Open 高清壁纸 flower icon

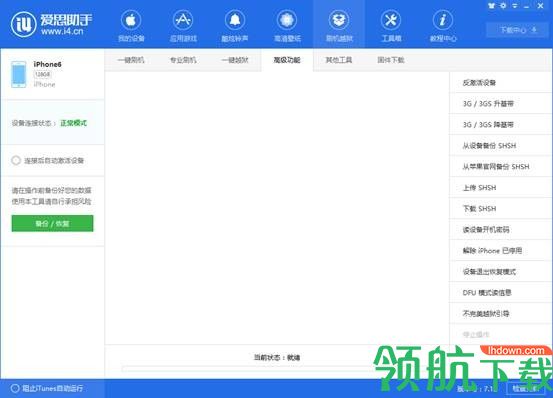tap(287, 25)
